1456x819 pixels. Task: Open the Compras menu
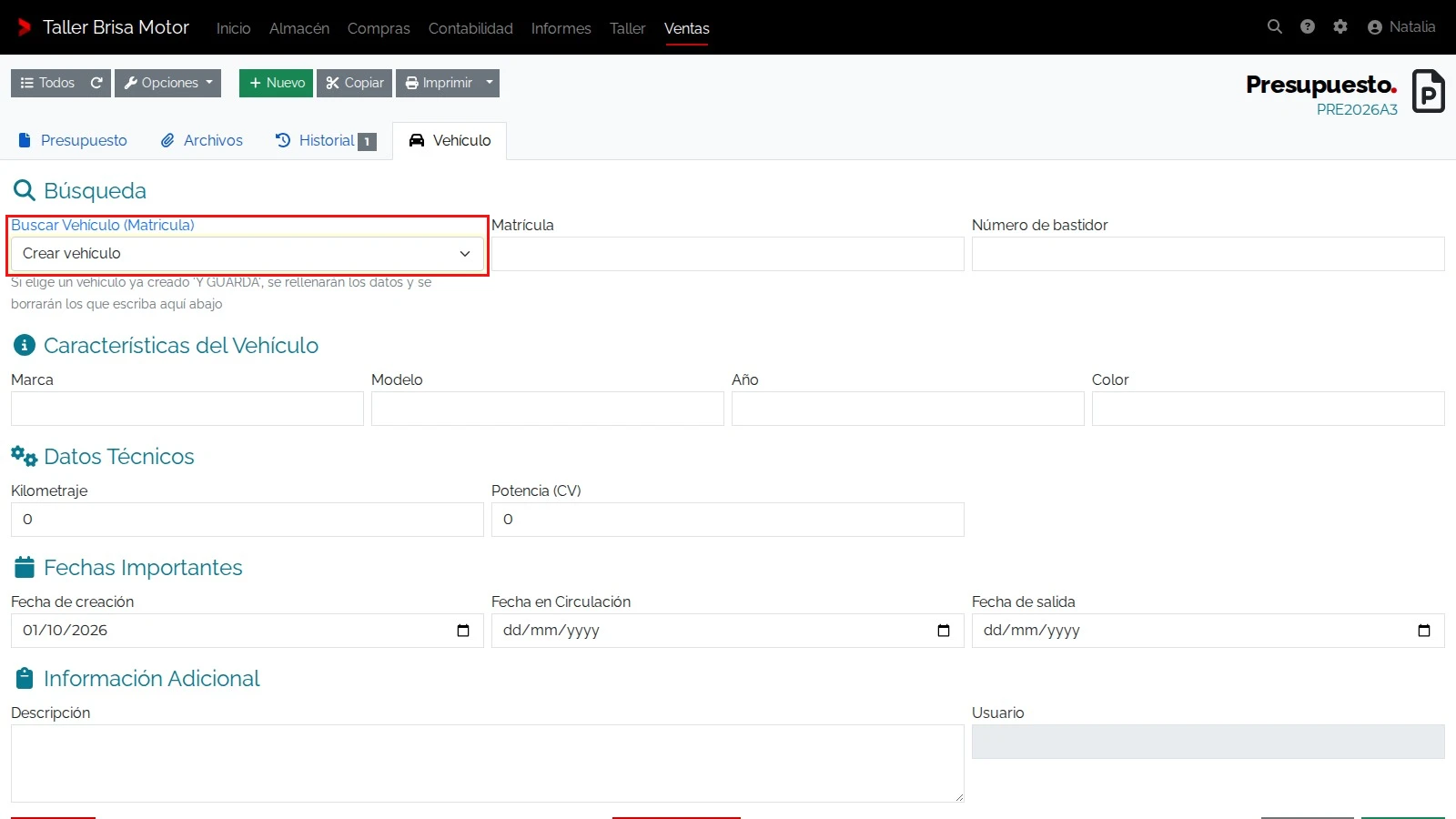379,28
